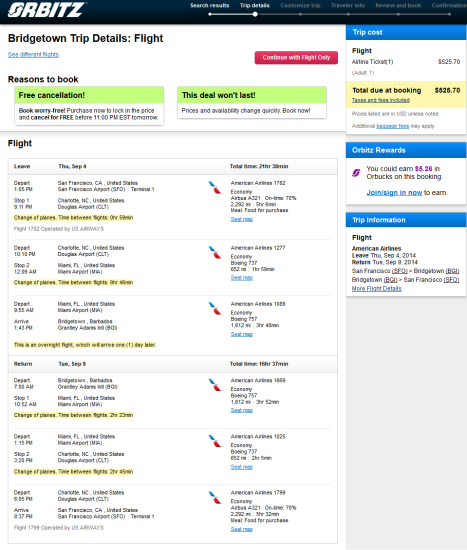Select the Trip details step label

pos(255,6)
